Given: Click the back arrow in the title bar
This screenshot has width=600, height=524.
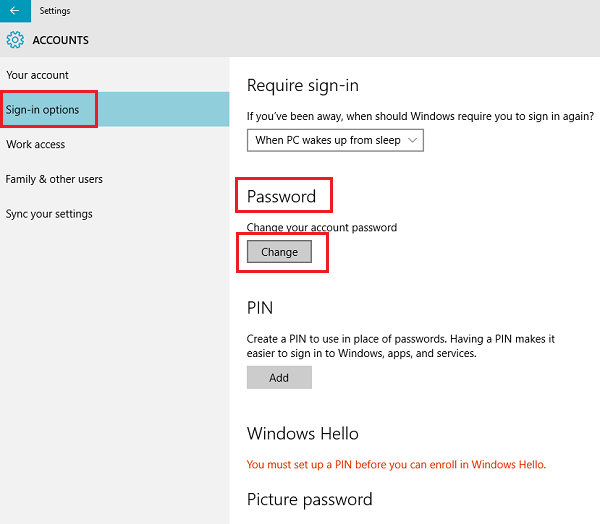Looking at the screenshot, I should click(14, 10).
